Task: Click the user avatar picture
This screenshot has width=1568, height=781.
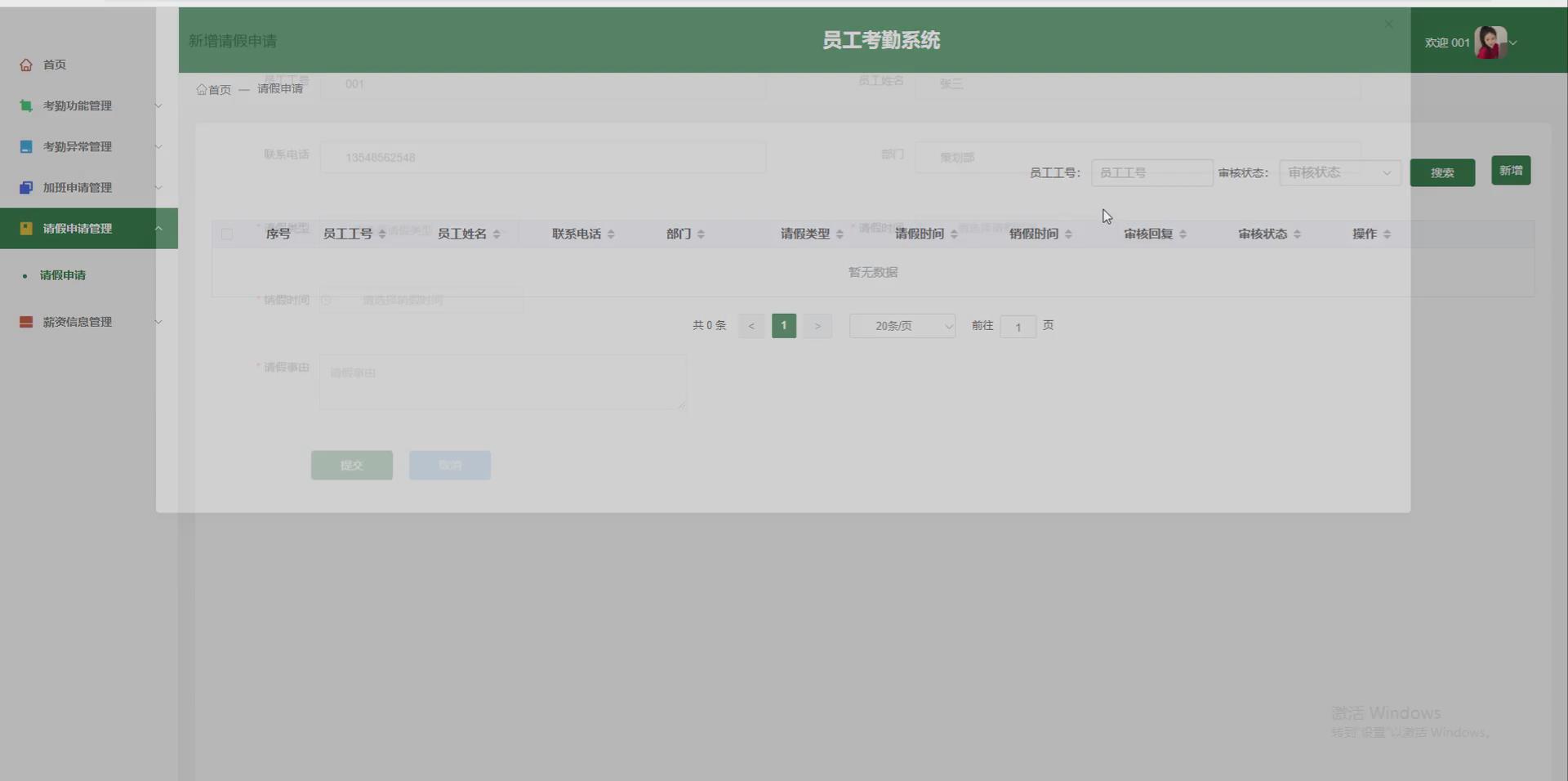Action: (x=1490, y=42)
